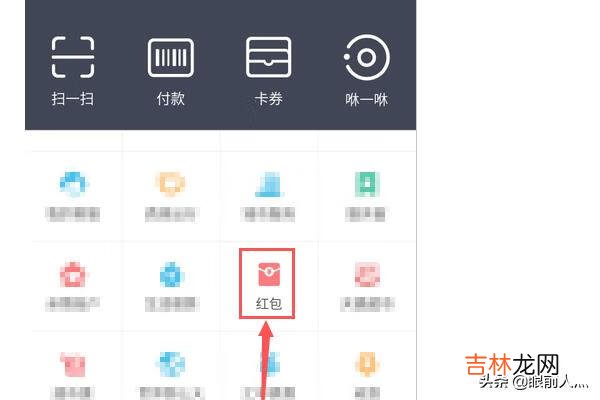Select the 卡券 text label
The image size is (600, 400).
coord(268,99)
